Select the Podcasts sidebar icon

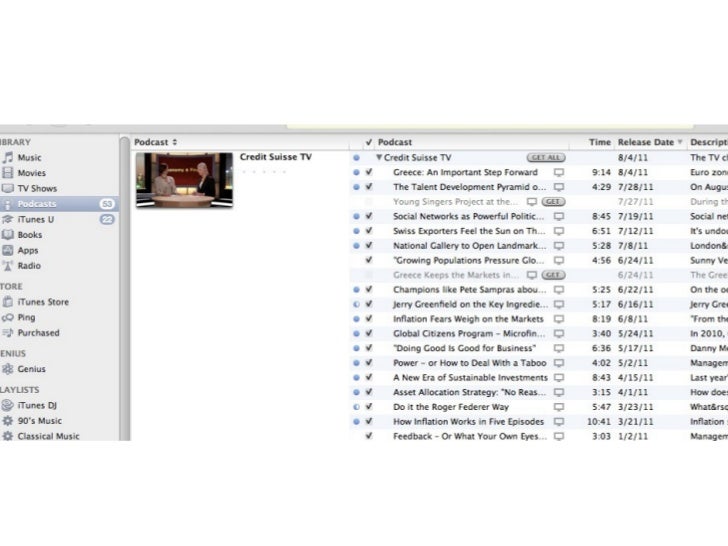(x=8, y=204)
